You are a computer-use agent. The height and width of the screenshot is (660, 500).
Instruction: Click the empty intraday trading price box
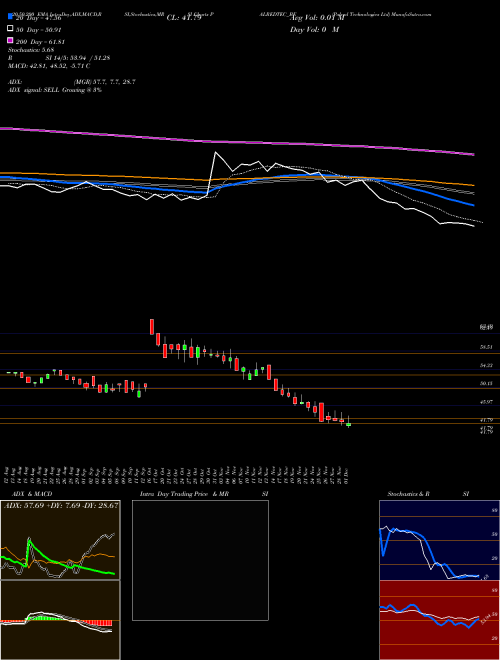(200, 560)
